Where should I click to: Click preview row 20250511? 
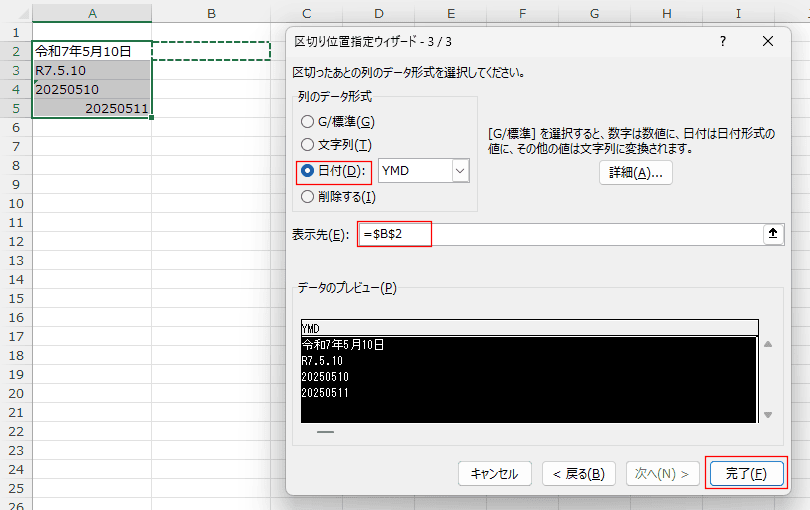coord(528,393)
